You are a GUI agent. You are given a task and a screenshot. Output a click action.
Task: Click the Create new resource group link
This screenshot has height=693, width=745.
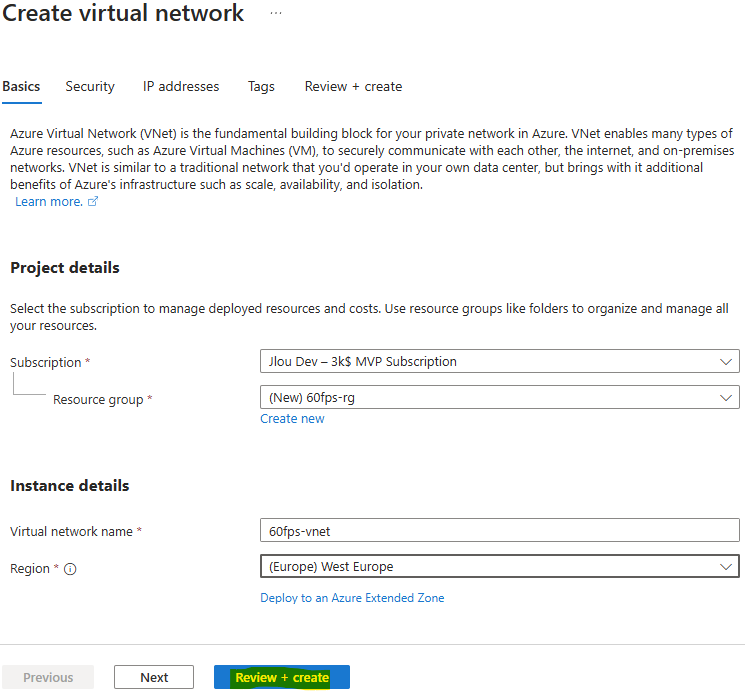click(x=292, y=418)
